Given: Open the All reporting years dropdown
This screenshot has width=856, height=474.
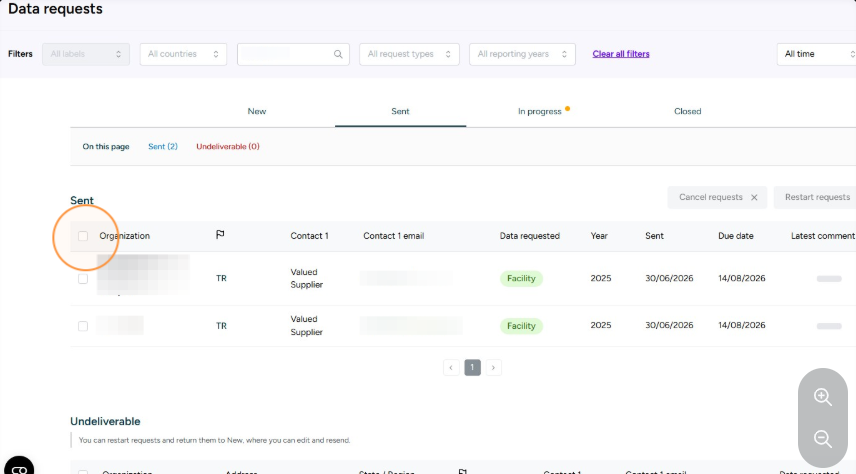Looking at the screenshot, I should click(x=522, y=54).
